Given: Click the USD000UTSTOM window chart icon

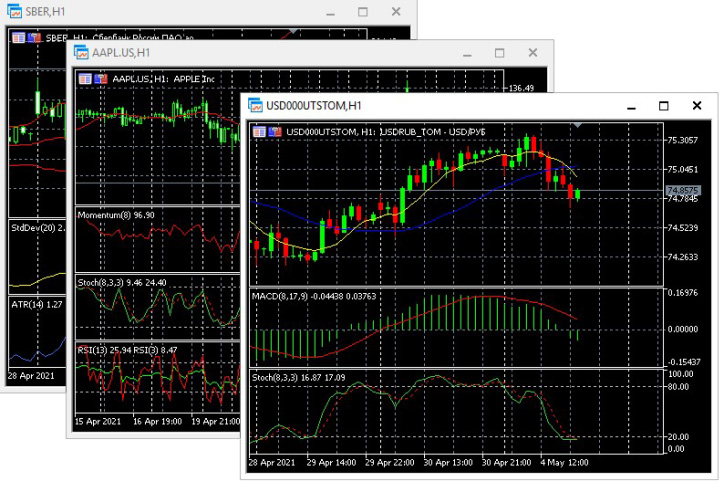Looking at the screenshot, I should pos(254,106).
